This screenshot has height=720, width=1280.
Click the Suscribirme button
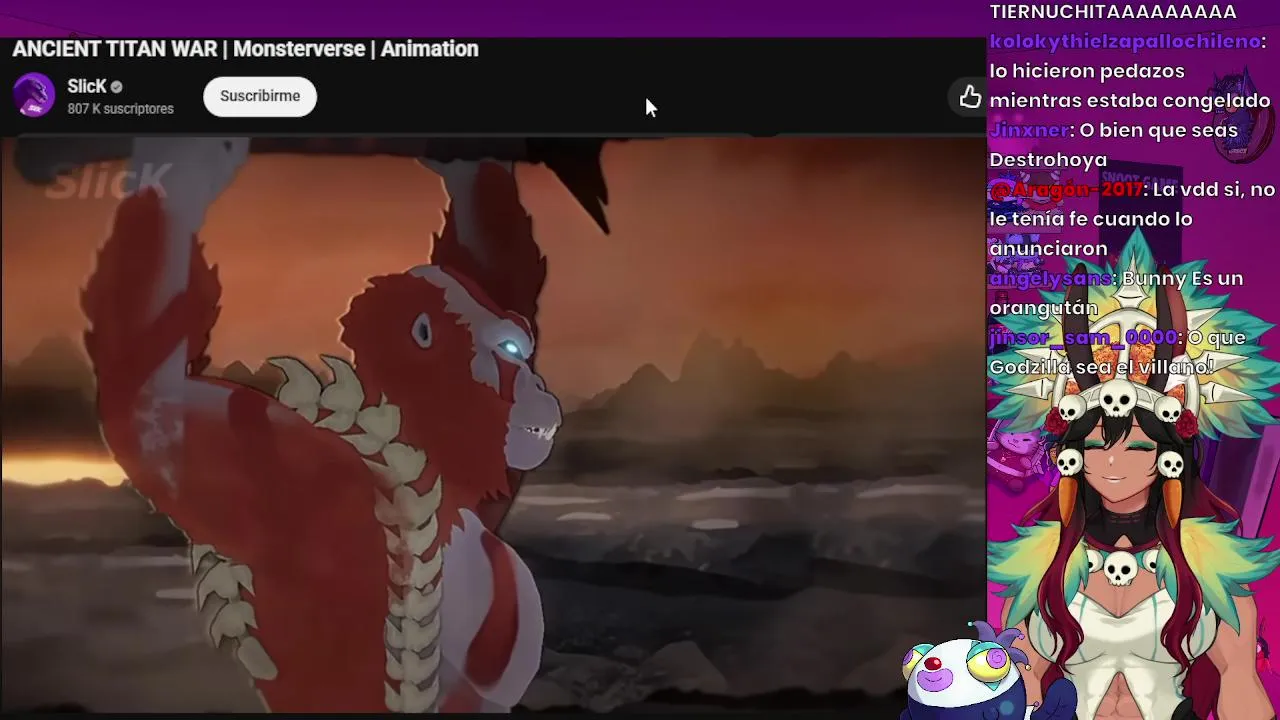(x=260, y=96)
